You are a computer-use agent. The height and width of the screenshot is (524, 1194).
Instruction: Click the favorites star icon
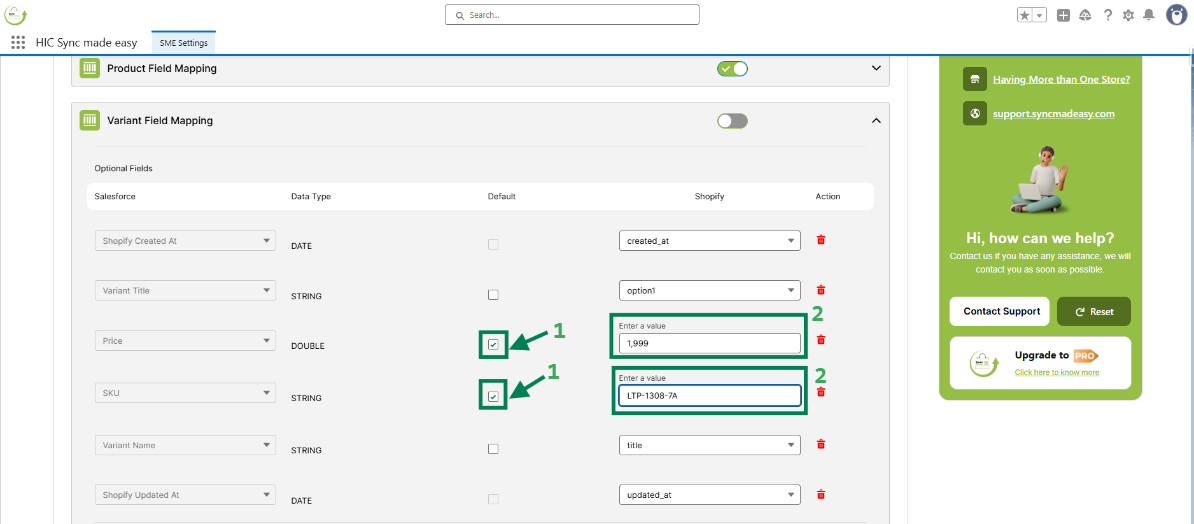pos(1025,15)
